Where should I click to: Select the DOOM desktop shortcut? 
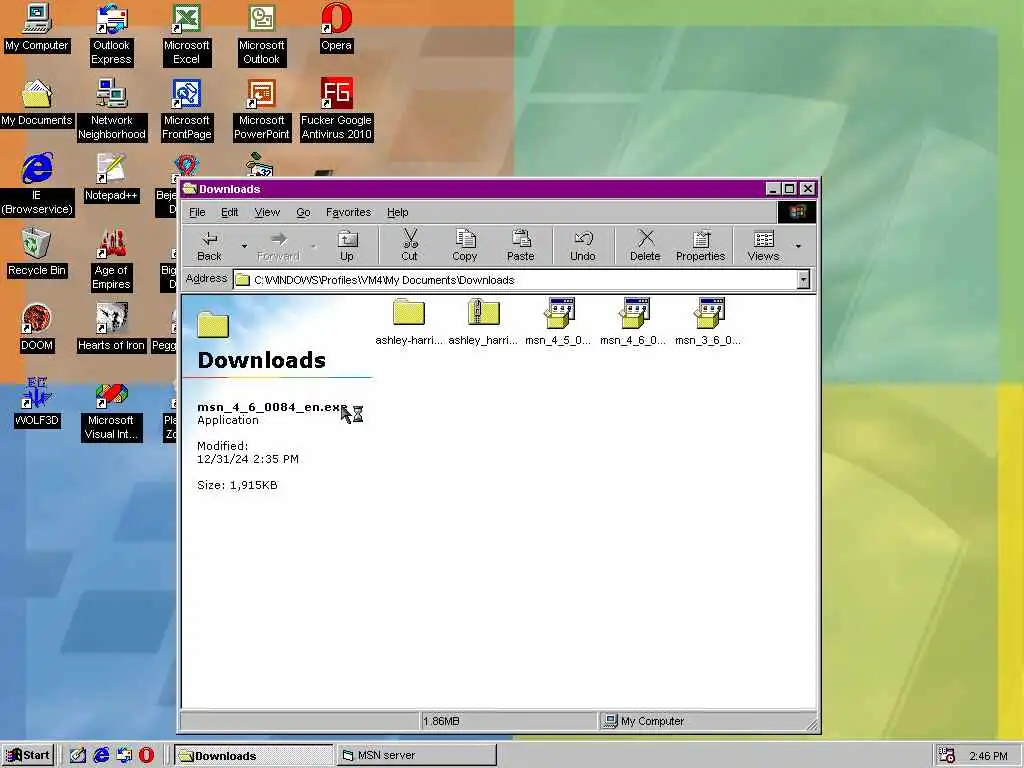[37, 328]
